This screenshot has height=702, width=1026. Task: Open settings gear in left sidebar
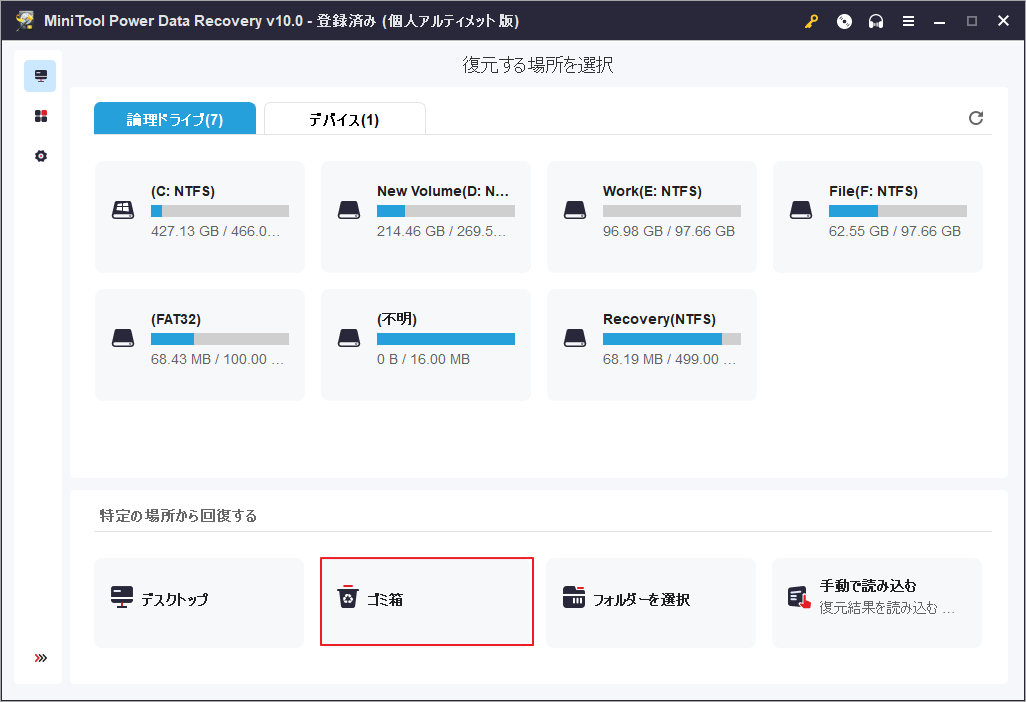pyautogui.click(x=40, y=157)
